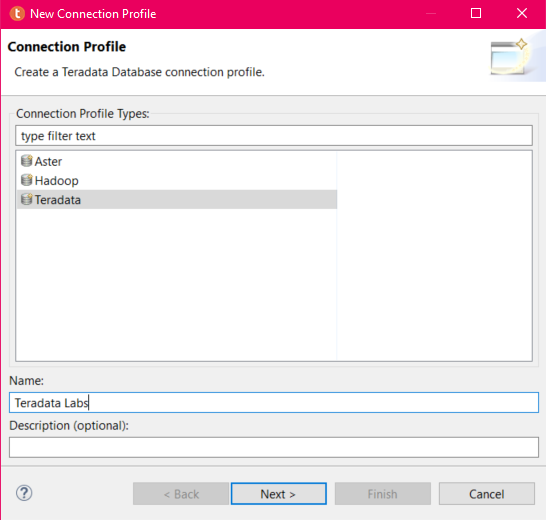Maximize the New Connection Profile window
The image size is (546, 520).
[476, 14]
